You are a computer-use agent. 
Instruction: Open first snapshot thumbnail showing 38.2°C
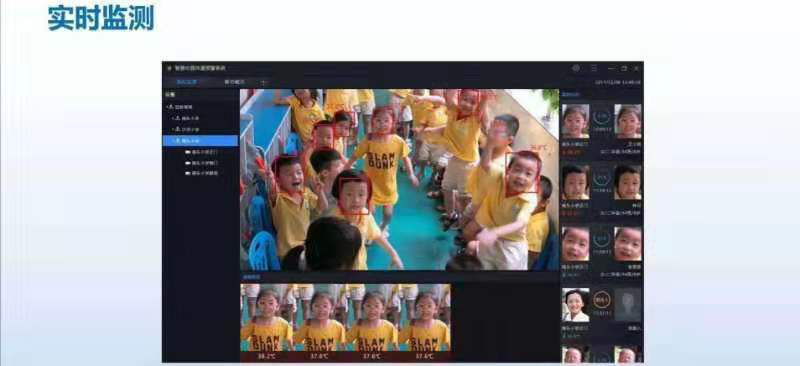267,322
